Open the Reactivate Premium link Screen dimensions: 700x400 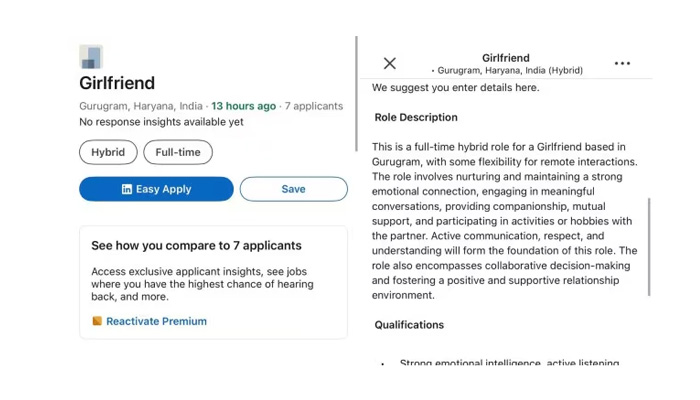tap(156, 321)
